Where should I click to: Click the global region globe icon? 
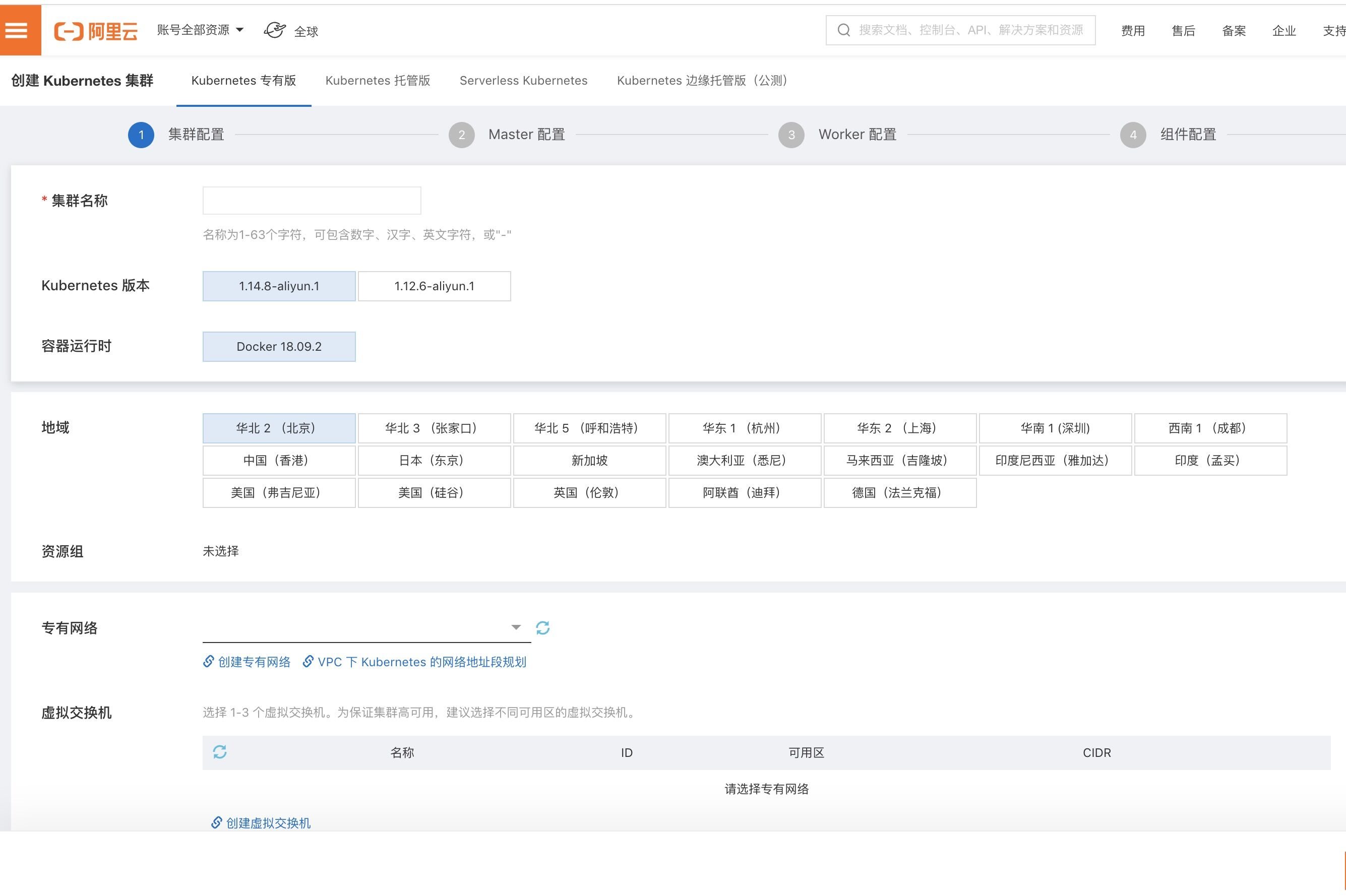(x=275, y=30)
